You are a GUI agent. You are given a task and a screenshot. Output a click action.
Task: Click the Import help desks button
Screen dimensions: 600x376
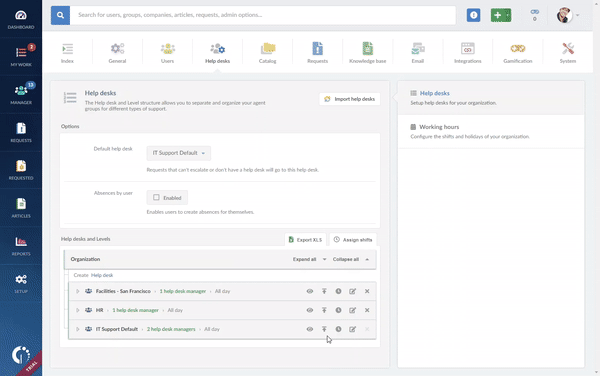(x=350, y=99)
